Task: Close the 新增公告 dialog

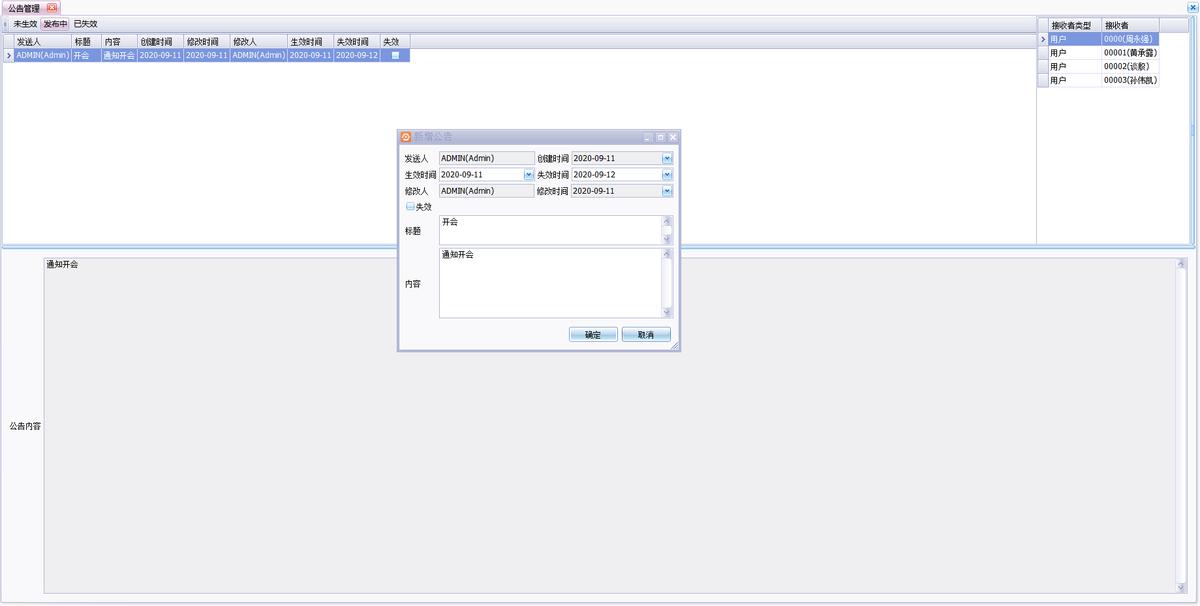Action: tap(673, 137)
